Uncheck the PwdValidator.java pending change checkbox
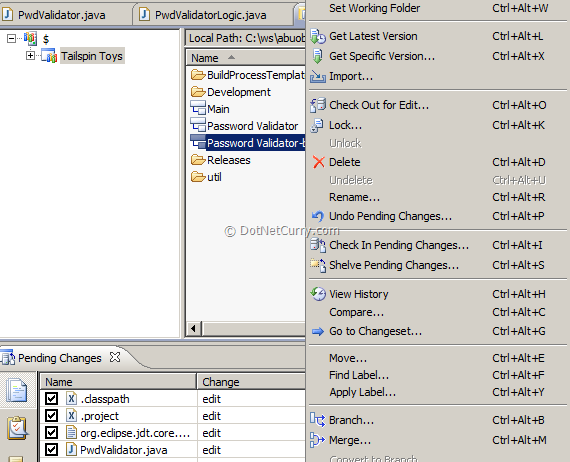The image size is (570, 462). coord(51,450)
